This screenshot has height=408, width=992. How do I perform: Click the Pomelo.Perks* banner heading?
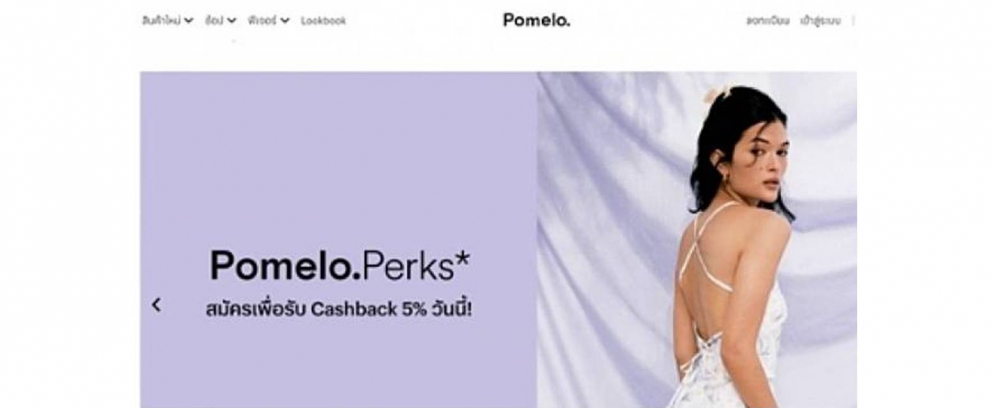coord(340,266)
